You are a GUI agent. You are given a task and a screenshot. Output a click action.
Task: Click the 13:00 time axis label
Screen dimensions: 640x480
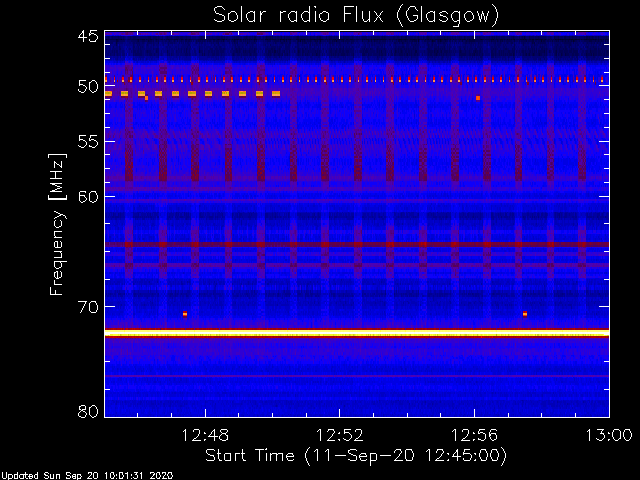tap(609, 436)
